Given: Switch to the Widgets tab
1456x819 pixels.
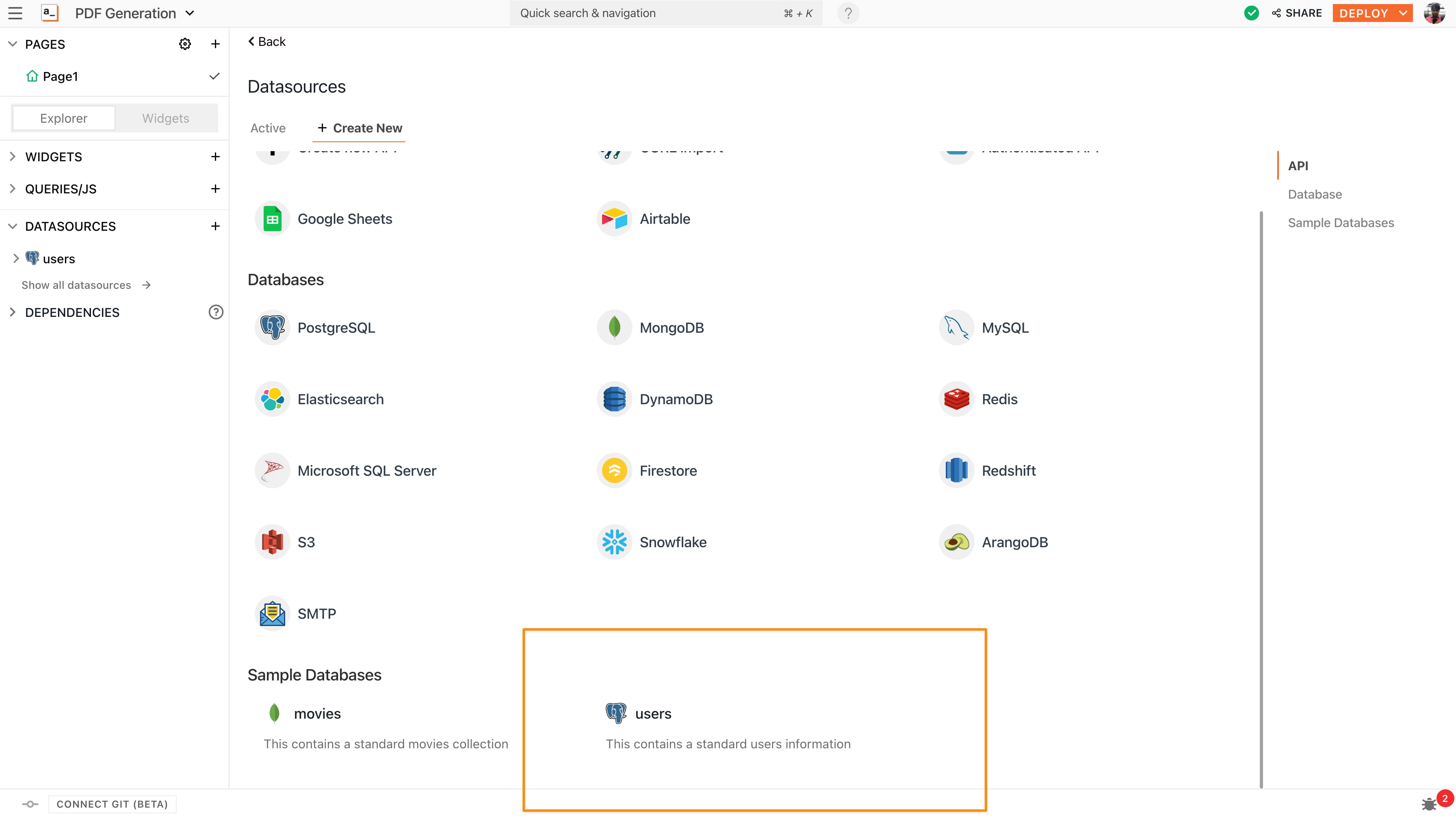Looking at the screenshot, I should tap(166, 118).
